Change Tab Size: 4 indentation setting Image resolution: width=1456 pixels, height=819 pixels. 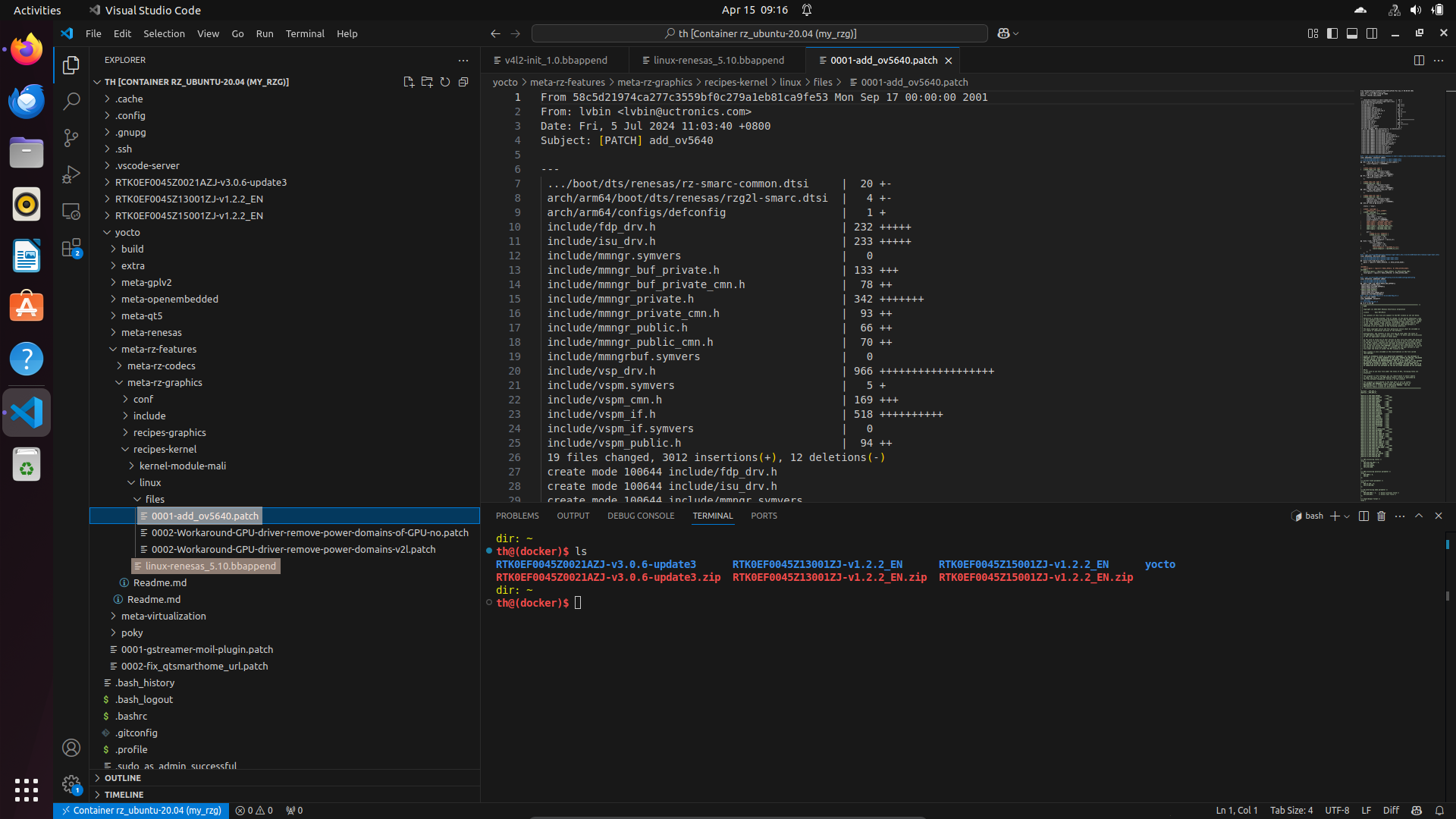(1291, 810)
